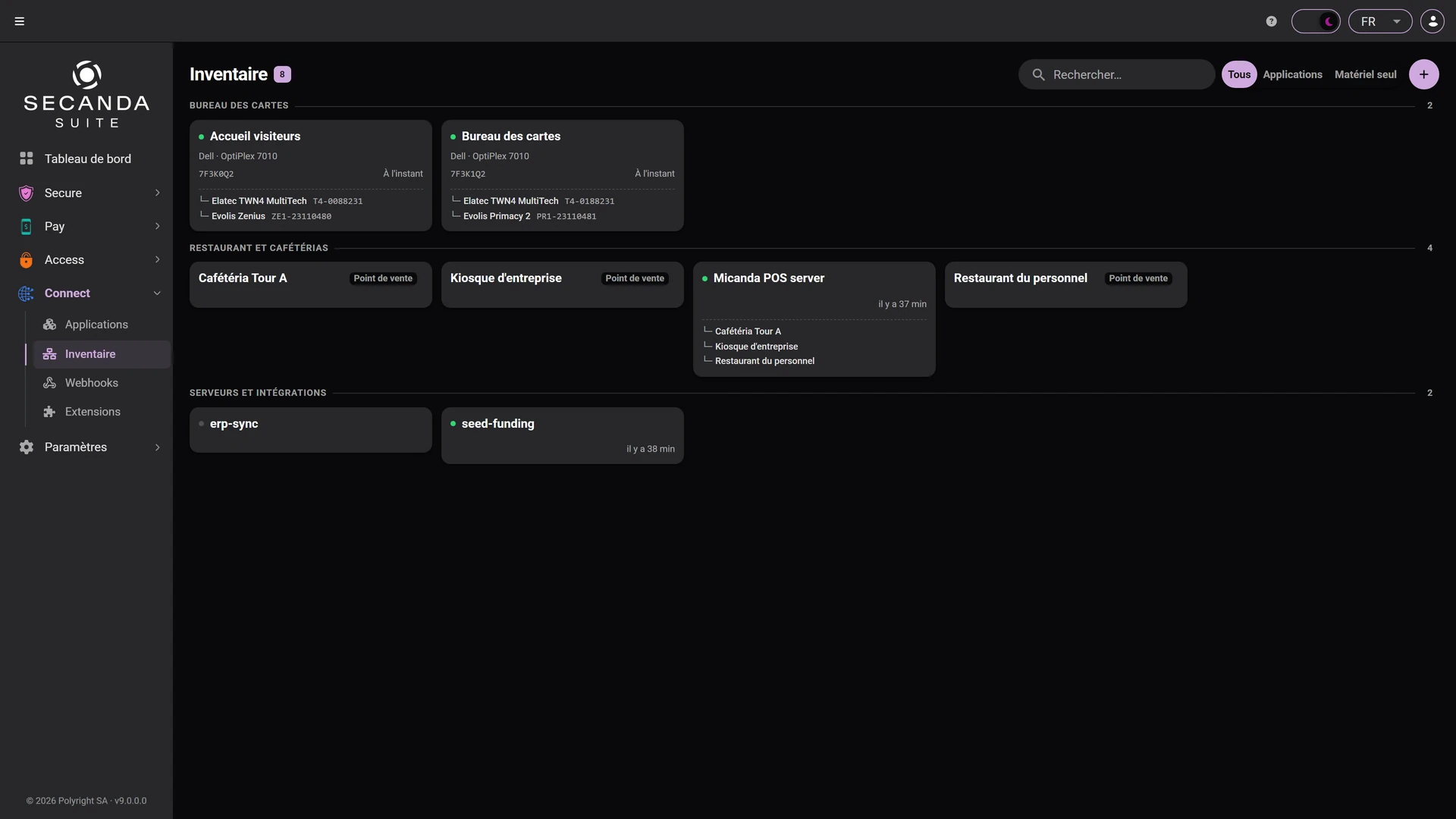Open the seed-funding card
This screenshot has width=1456, height=819.
click(x=563, y=435)
